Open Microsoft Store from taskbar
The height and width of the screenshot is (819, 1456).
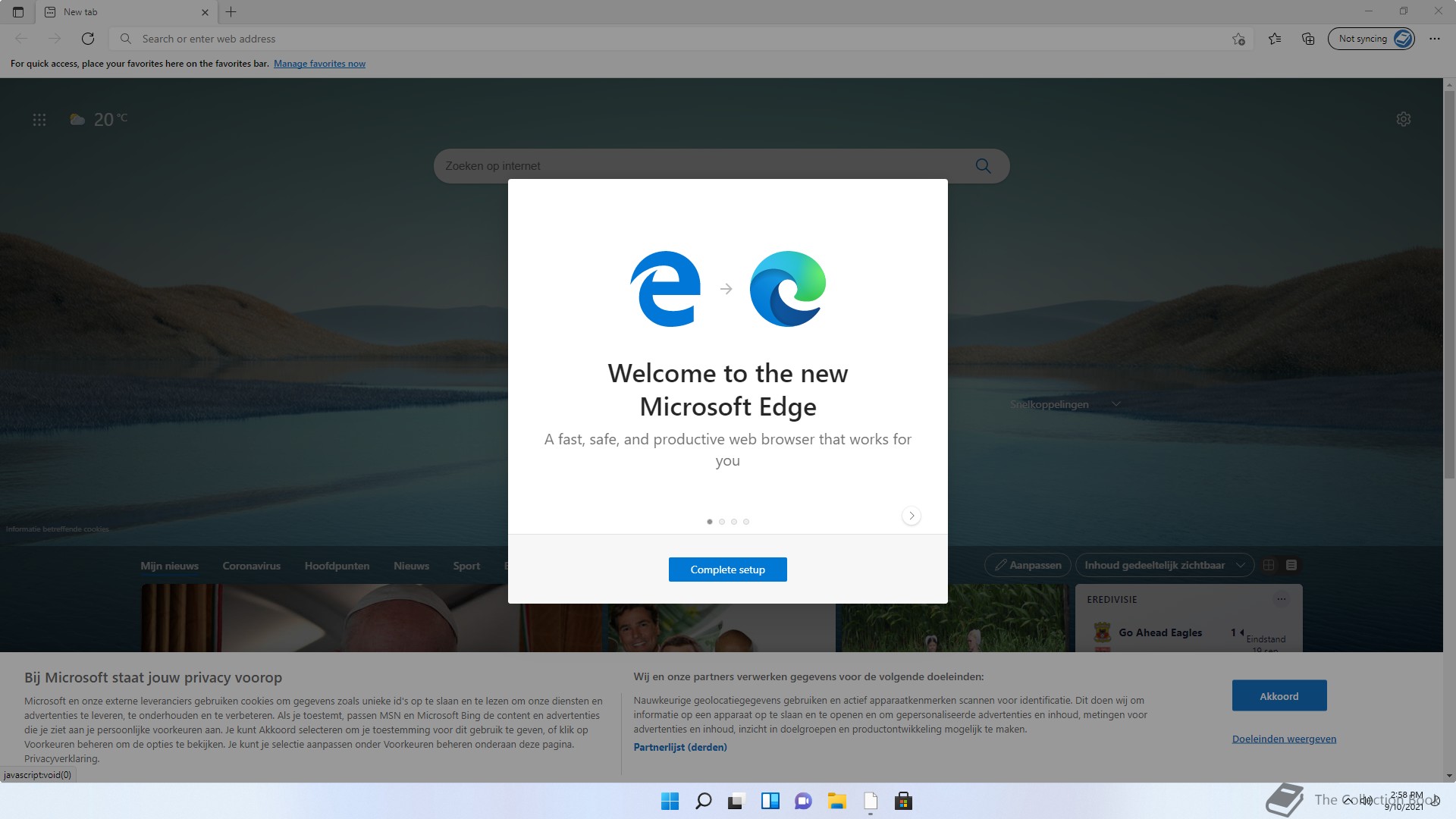coord(903,801)
